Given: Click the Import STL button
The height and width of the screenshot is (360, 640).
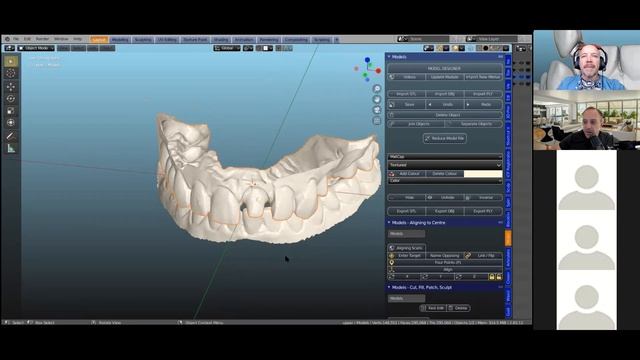Looking at the screenshot, I should click(x=407, y=94).
